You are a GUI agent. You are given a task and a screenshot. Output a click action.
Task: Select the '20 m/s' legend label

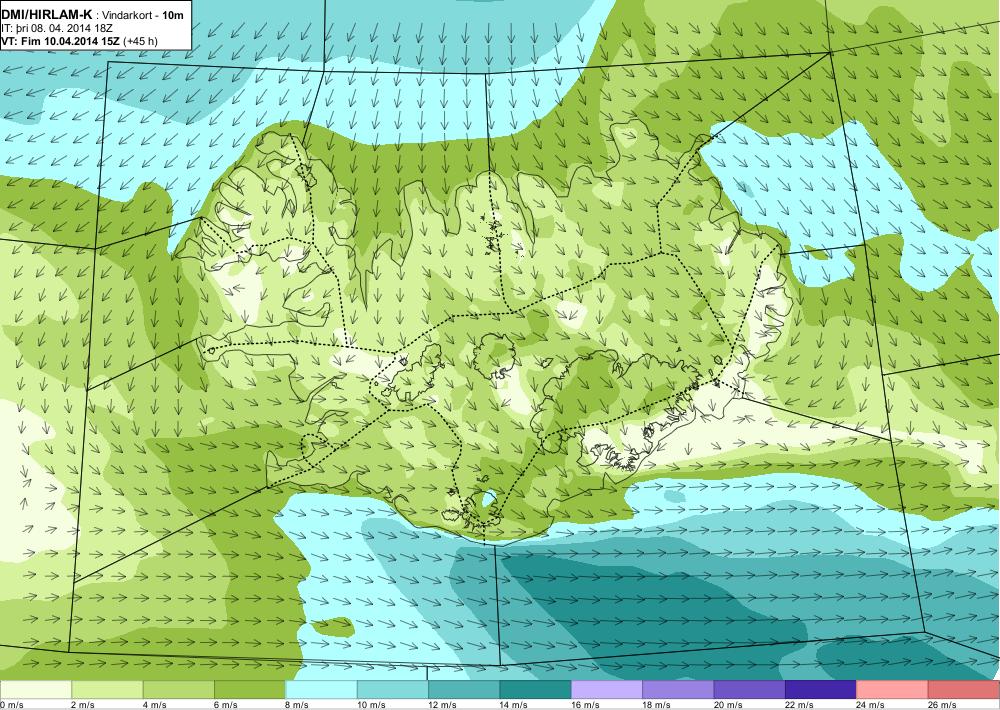click(x=728, y=705)
